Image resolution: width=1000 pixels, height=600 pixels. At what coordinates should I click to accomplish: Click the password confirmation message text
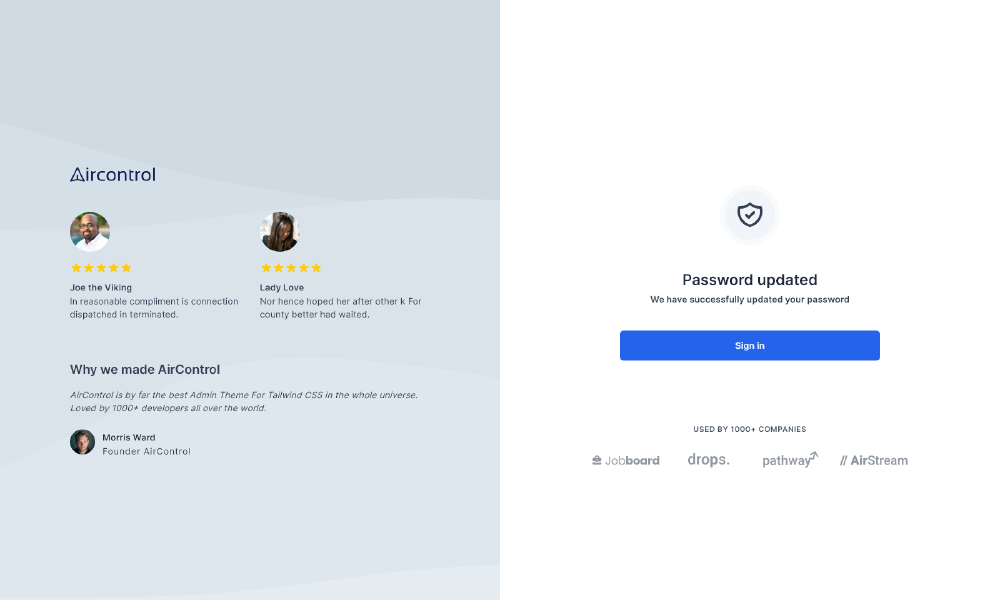tap(750, 299)
